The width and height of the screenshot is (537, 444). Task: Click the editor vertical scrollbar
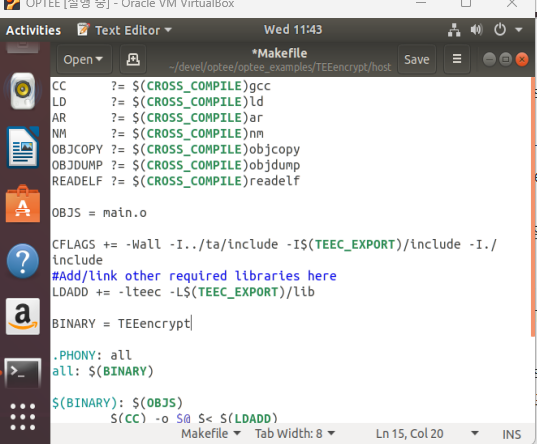[533, 207]
